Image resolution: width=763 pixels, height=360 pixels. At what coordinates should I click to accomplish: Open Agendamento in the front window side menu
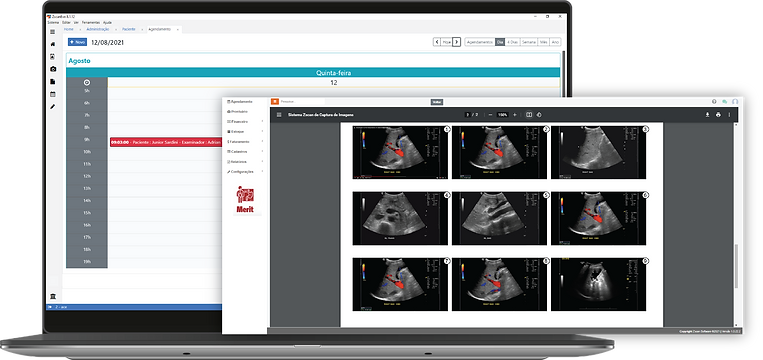click(x=240, y=101)
